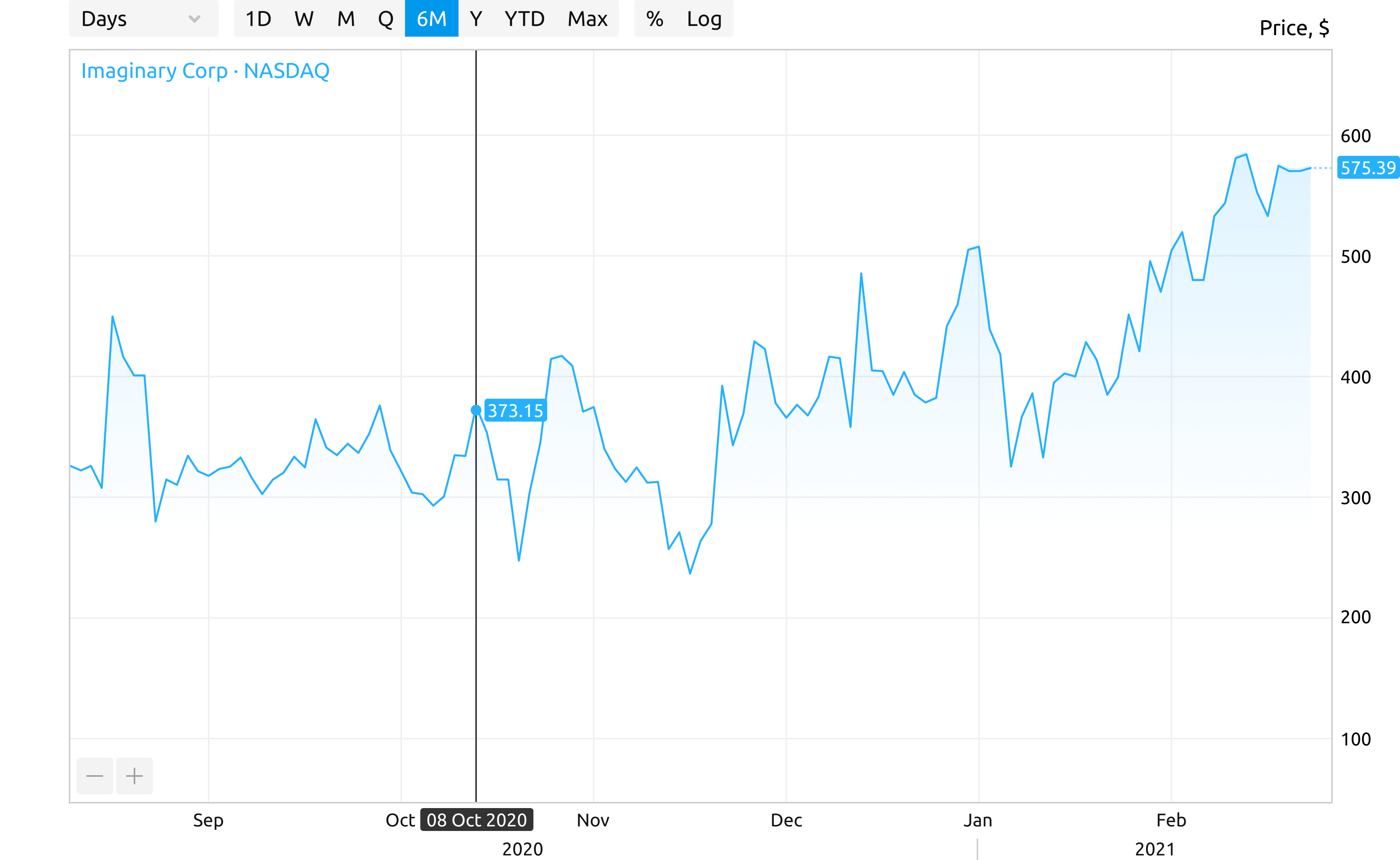1400x860 pixels.
Task: Open the Days interval dropdown
Action: 143,19
